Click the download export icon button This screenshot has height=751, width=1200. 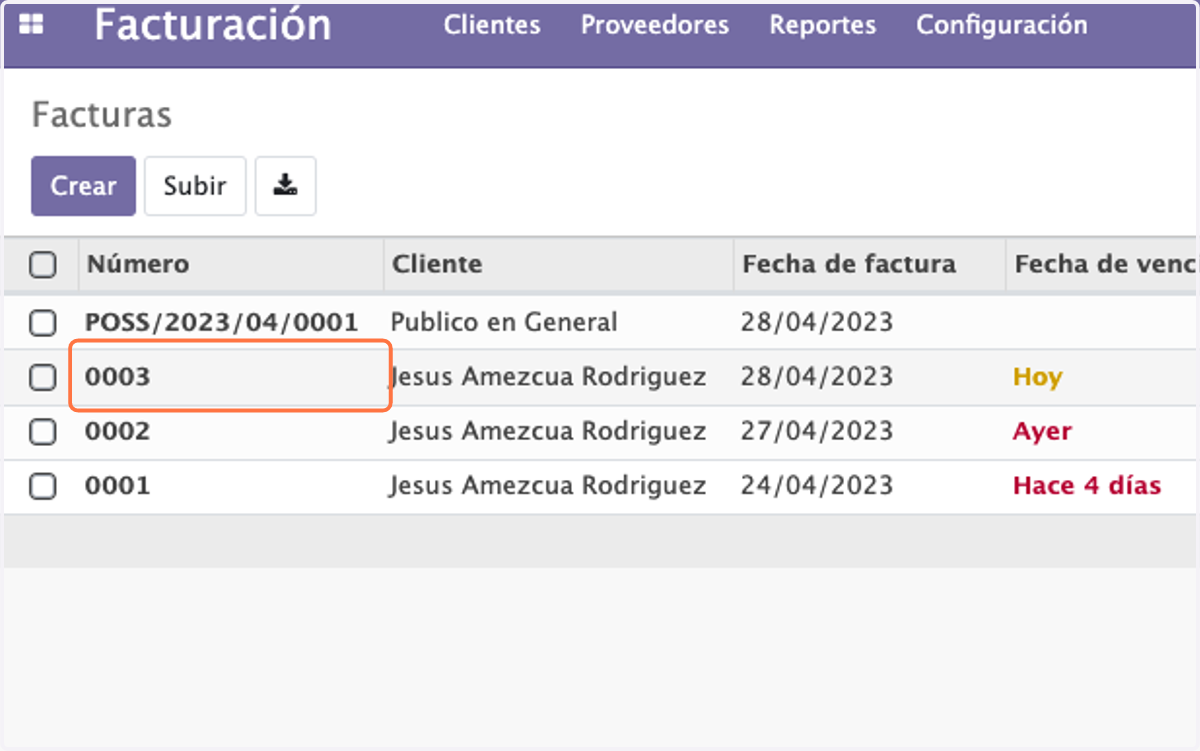[x=286, y=186]
